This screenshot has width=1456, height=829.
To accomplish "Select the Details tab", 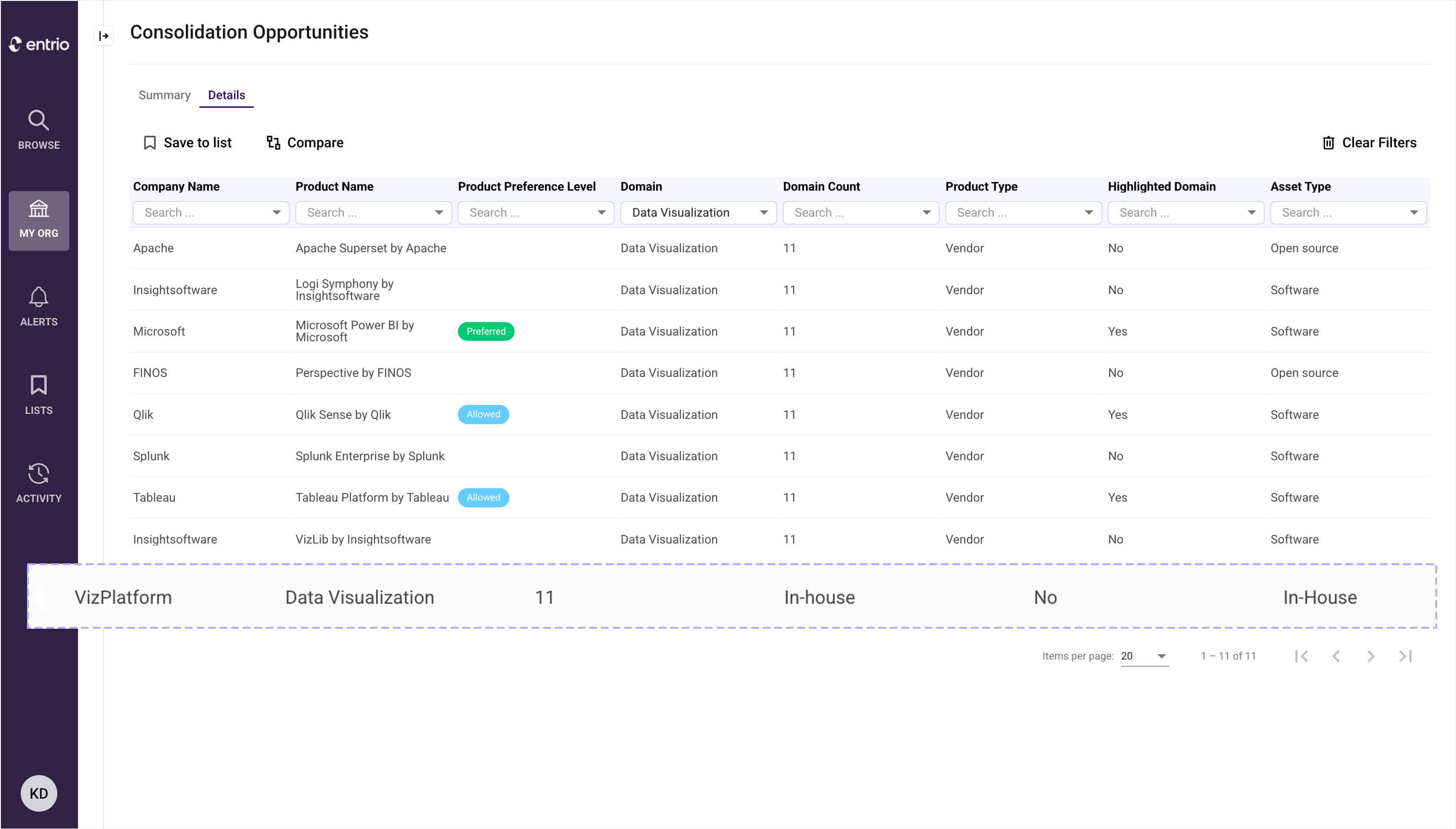I will pos(227,95).
